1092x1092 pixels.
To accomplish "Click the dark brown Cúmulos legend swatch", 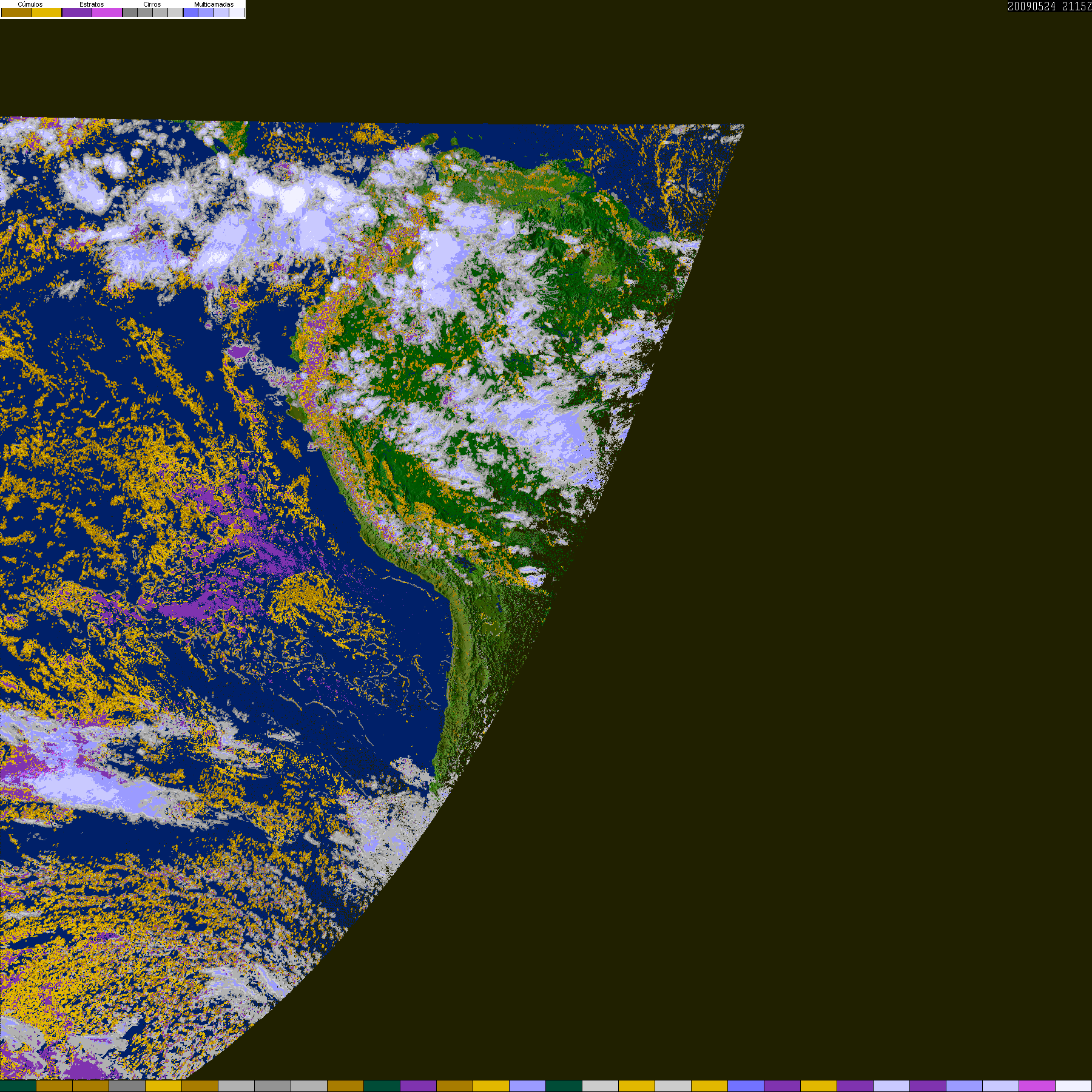I will (16, 13).
